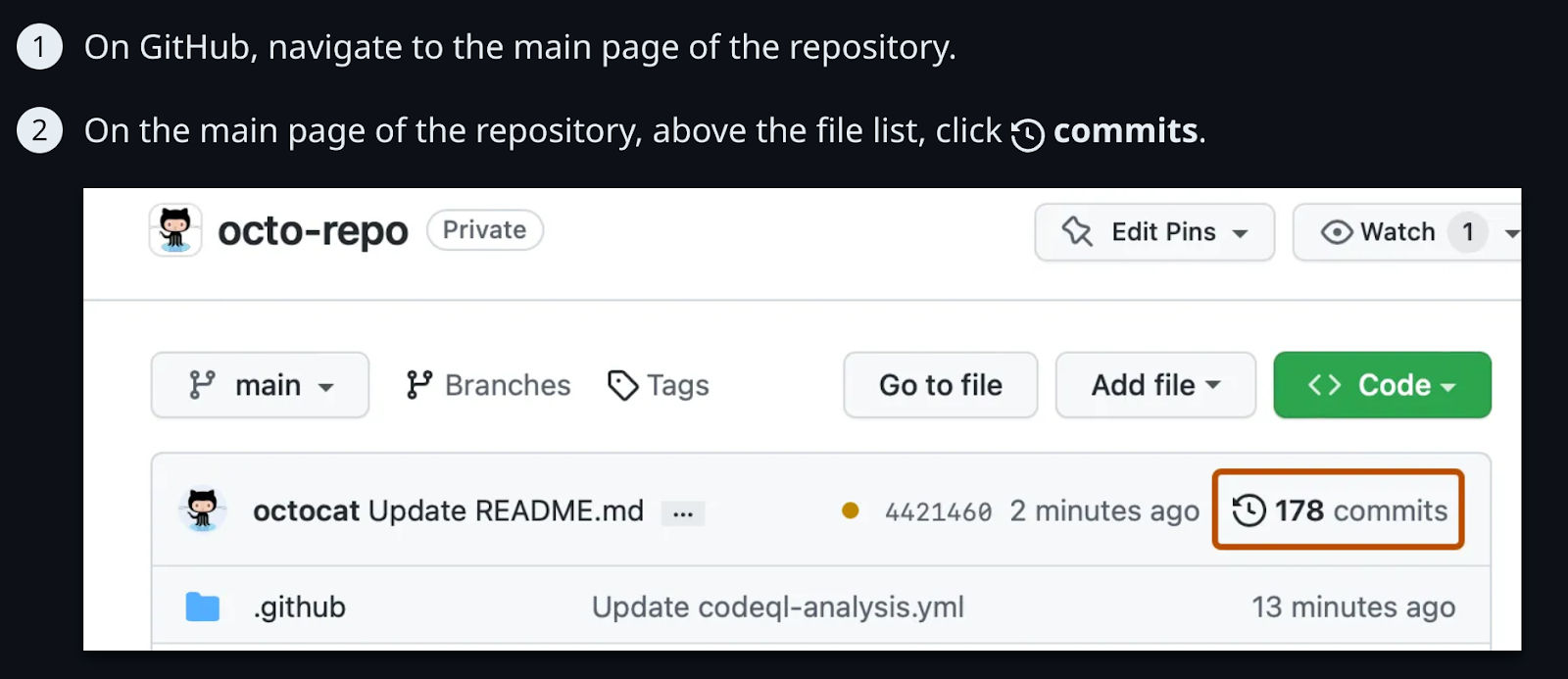Expand the commit message ellipsis button
This screenshot has width=1568, height=679.
click(x=683, y=512)
